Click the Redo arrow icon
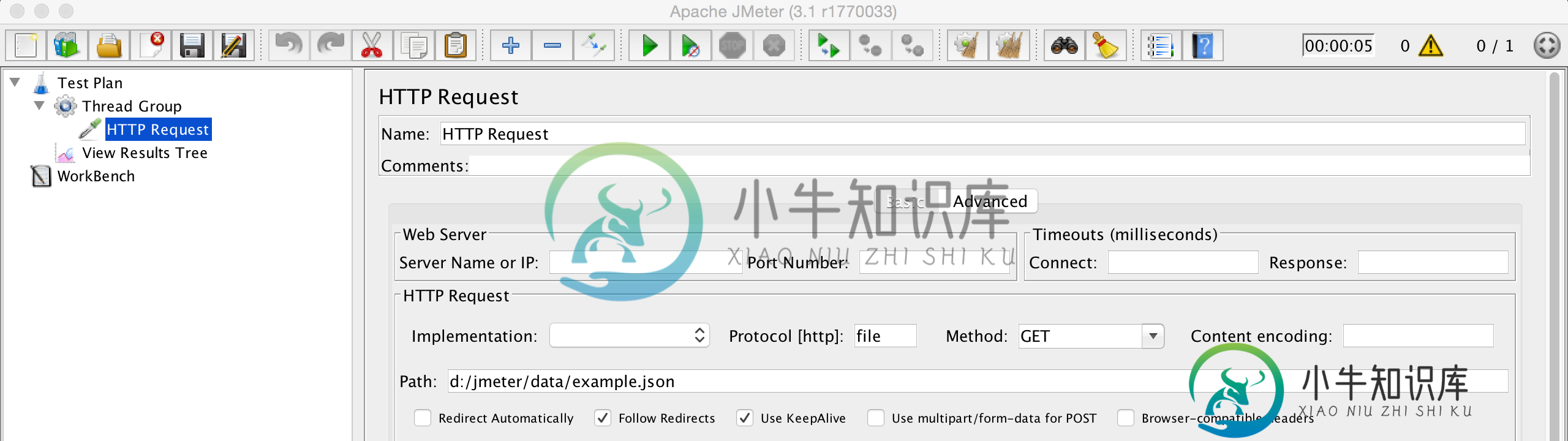Image resolution: width=1568 pixels, height=441 pixels. [331, 46]
